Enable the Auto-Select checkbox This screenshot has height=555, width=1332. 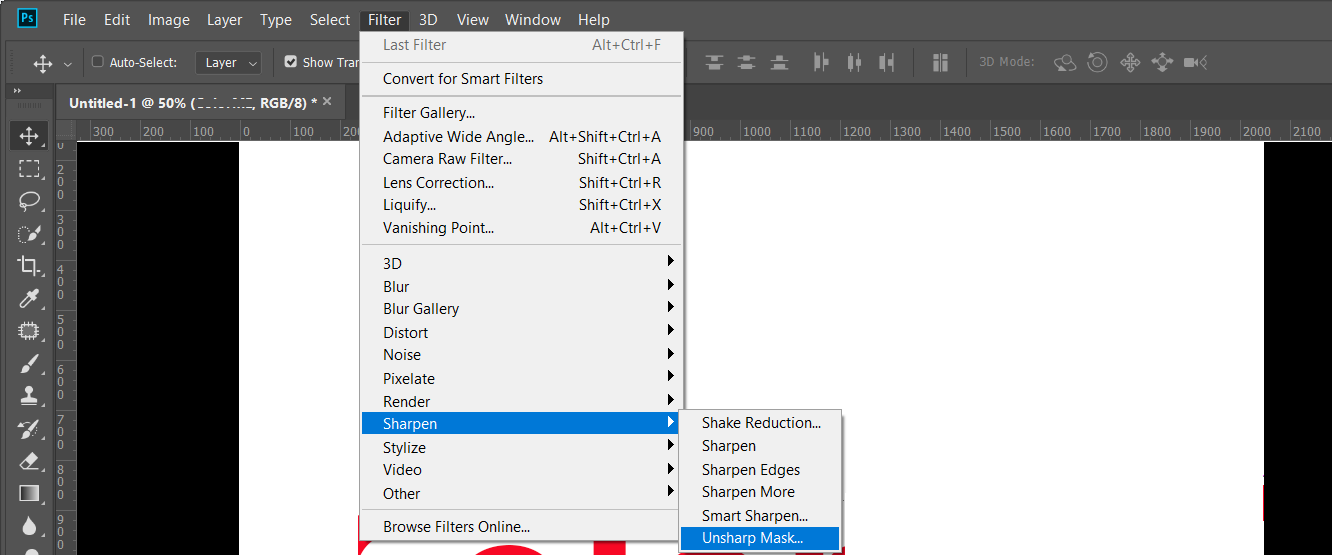(98, 62)
